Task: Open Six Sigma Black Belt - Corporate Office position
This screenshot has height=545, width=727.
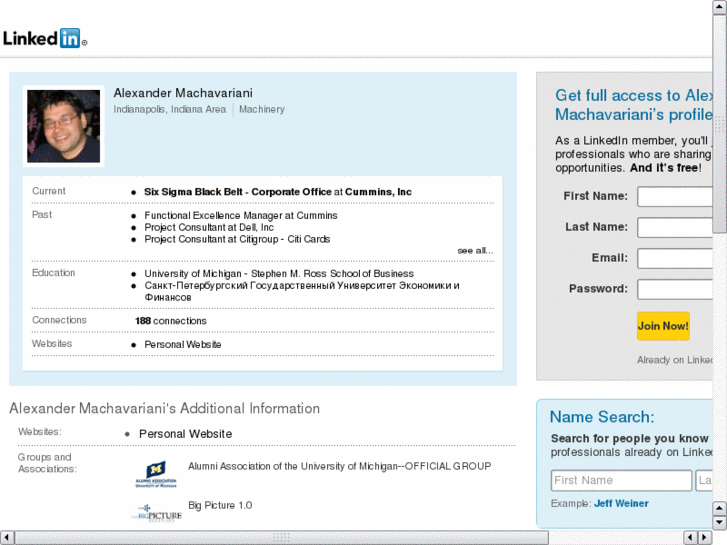Action: 278,192
